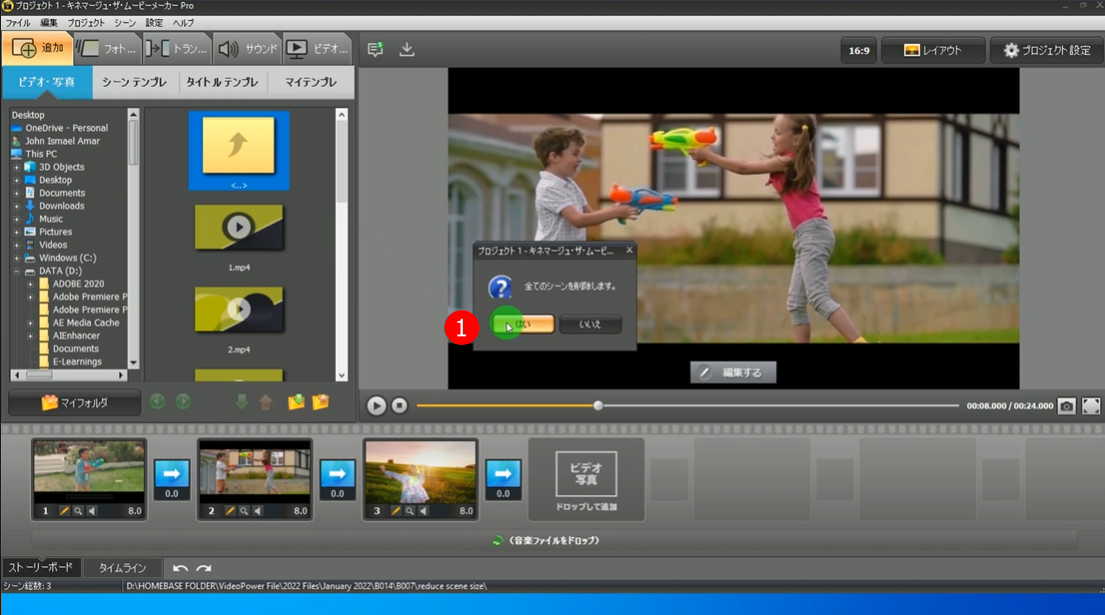Screen dimensions: 1105x615
Task: Click いいえ to cancel the dialog
Action: point(590,324)
